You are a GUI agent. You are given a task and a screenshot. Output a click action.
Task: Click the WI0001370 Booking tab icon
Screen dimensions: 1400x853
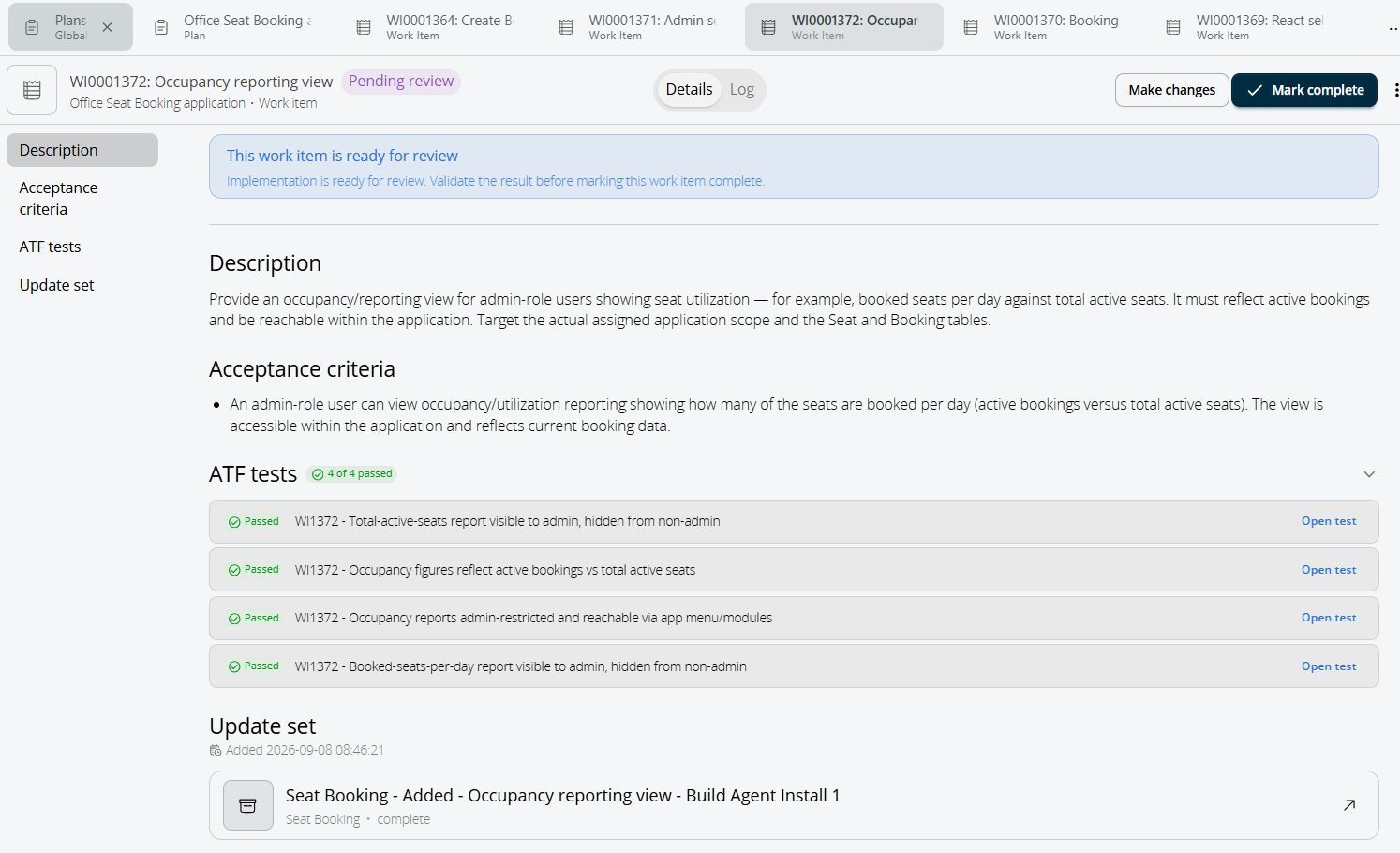tap(971, 28)
